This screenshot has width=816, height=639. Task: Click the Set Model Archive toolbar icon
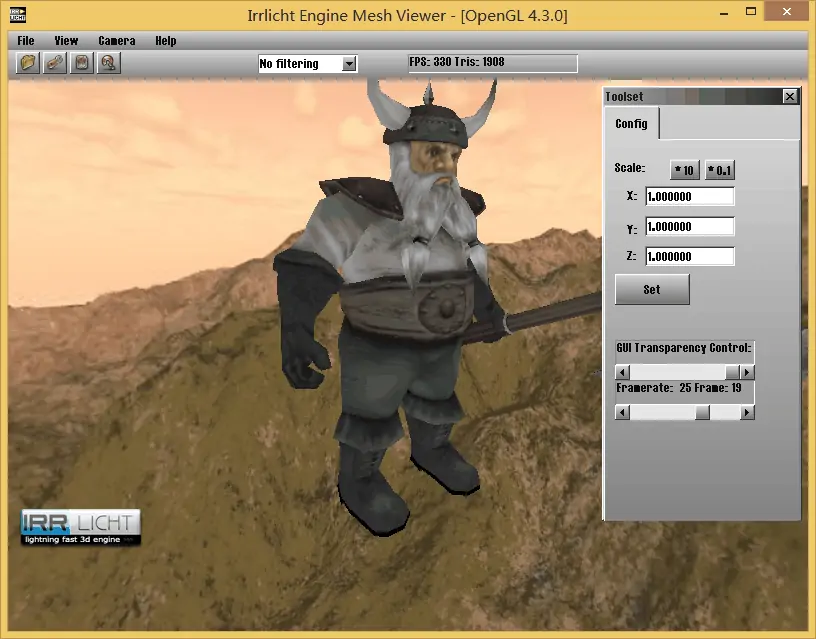pyautogui.click(x=82, y=63)
